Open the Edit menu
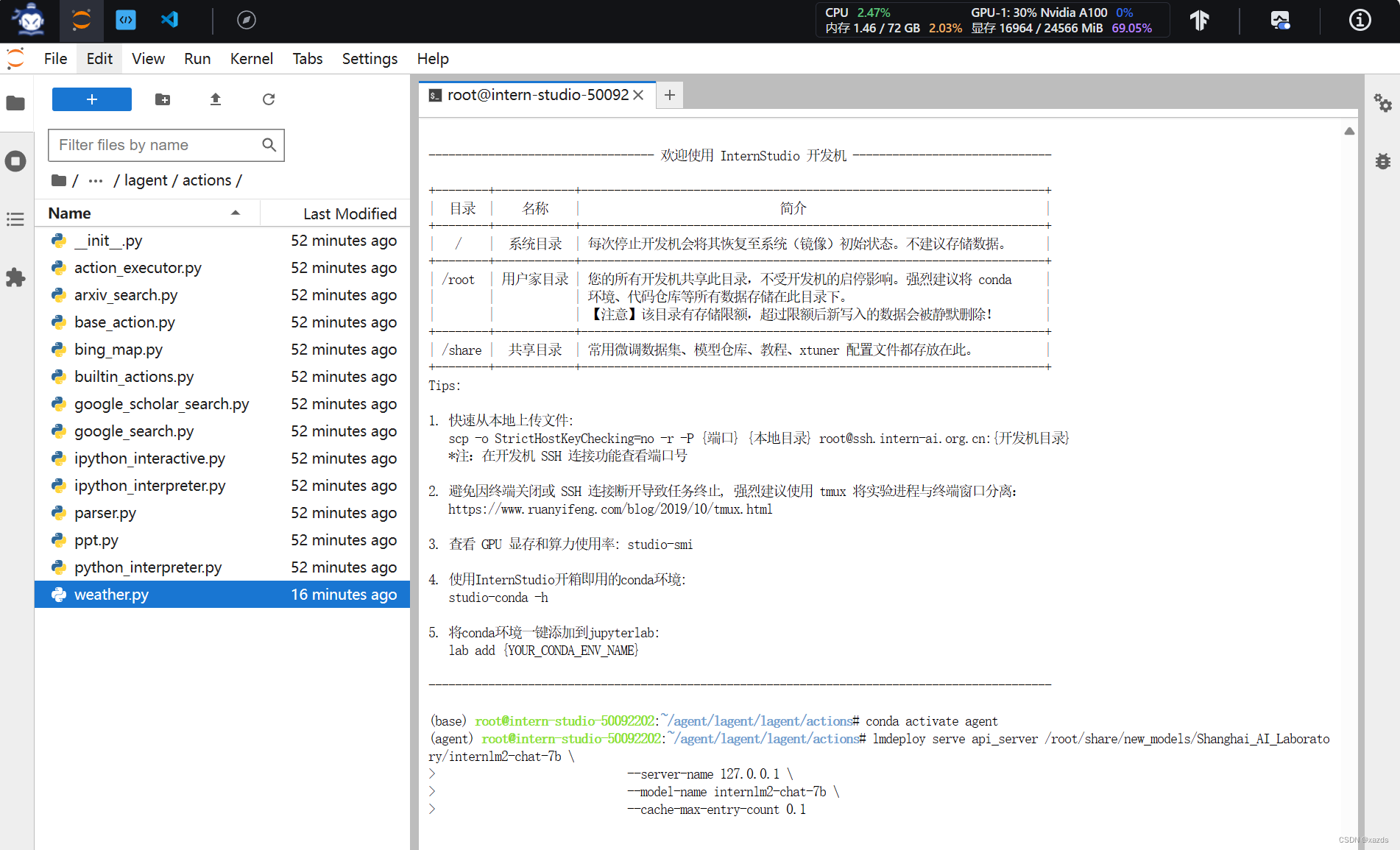 pyautogui.click(x=99, y=59)
